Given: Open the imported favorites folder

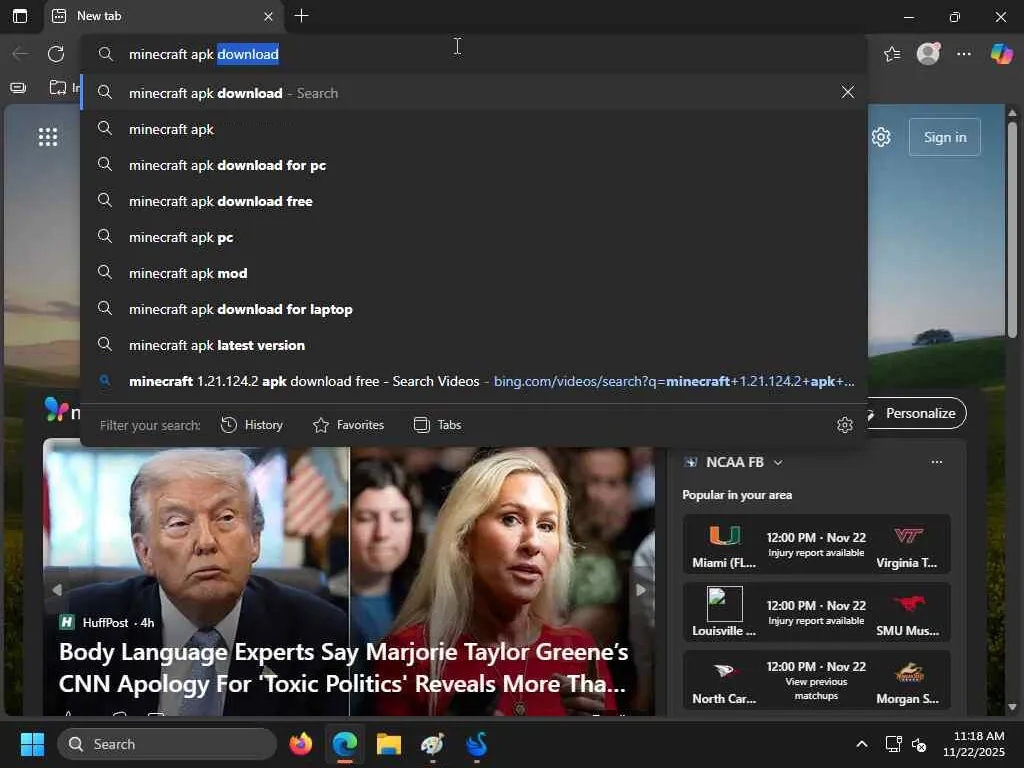Looking at the screenshot, I should coord(64,88).
